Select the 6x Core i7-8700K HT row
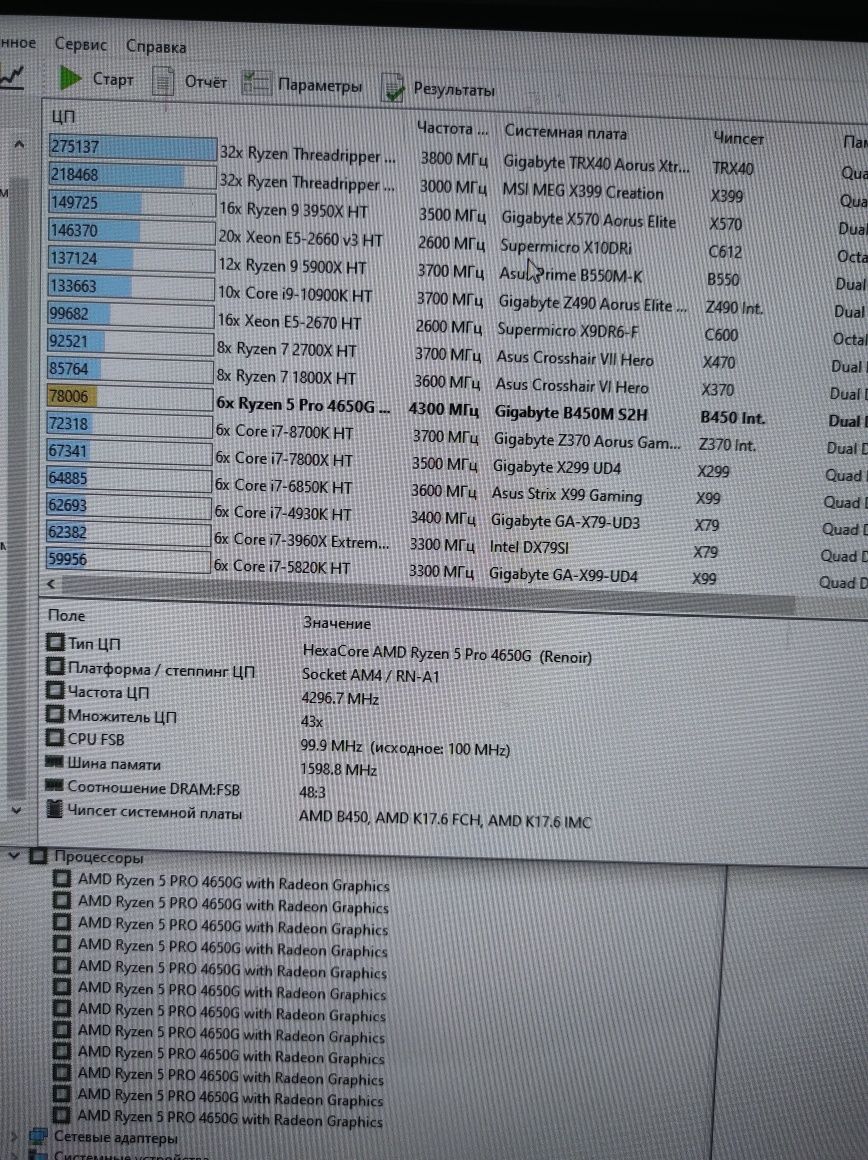 (284, 431)
